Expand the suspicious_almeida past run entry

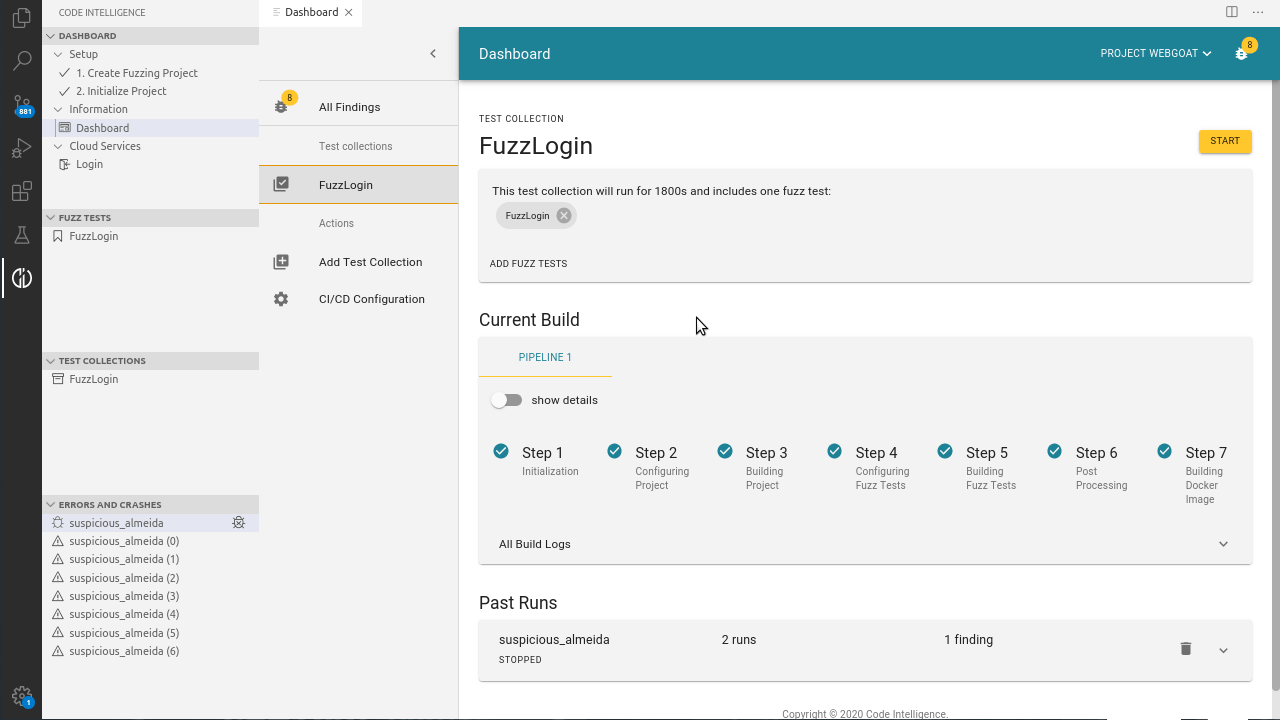(x=1223, y=649)
